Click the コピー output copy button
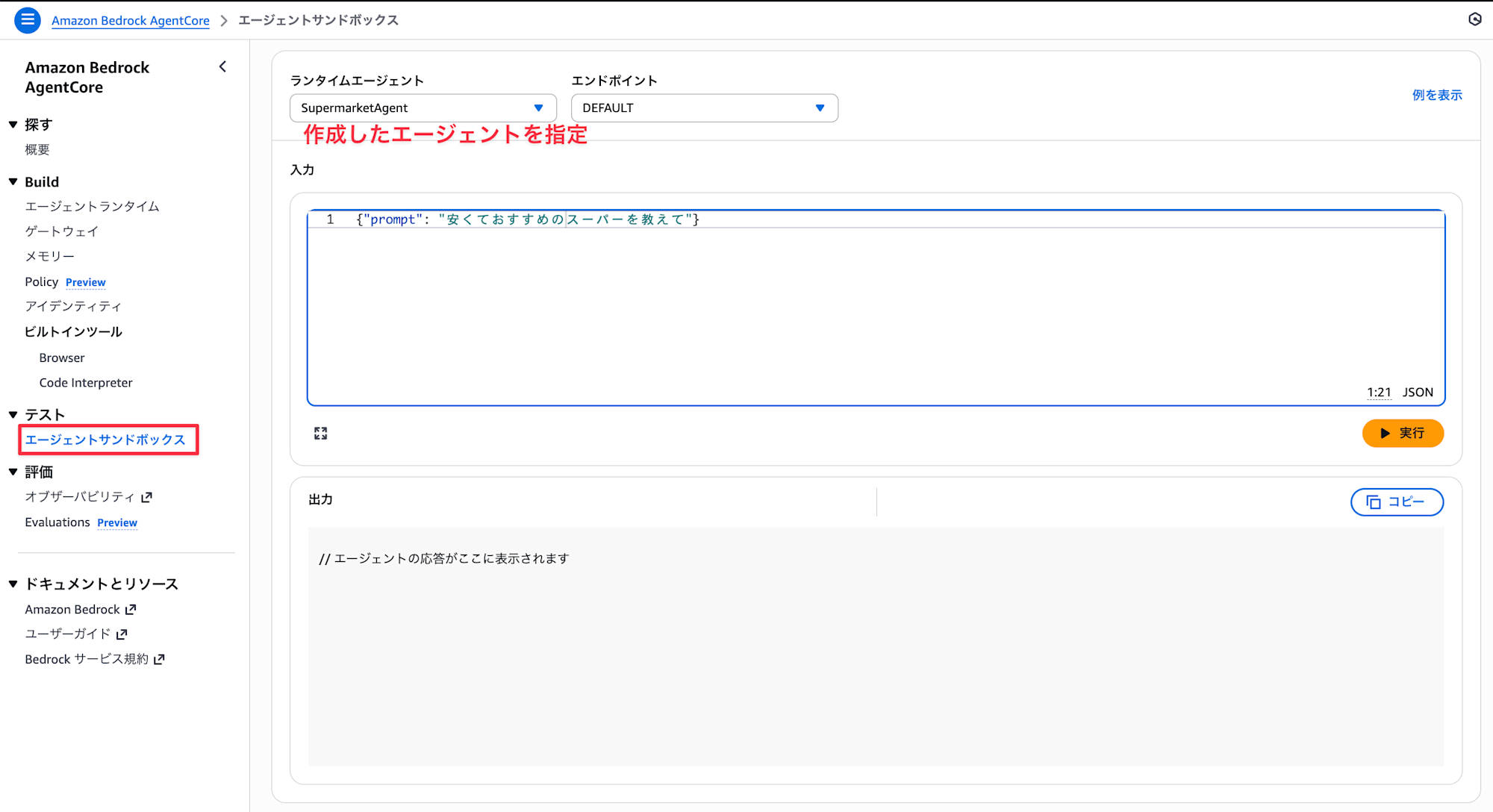This screenshot has height=812, width=1493. tap(1396, 502)
